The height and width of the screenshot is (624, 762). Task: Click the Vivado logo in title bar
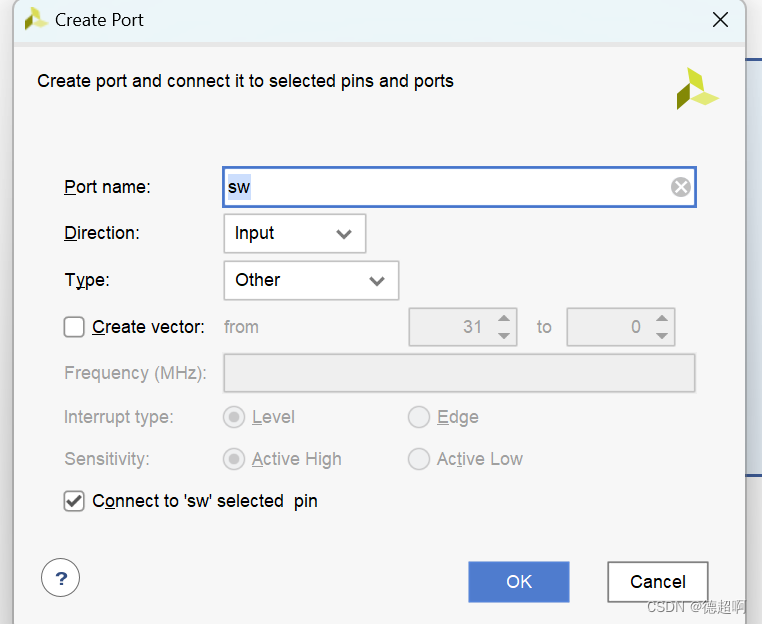coord(35,19)
